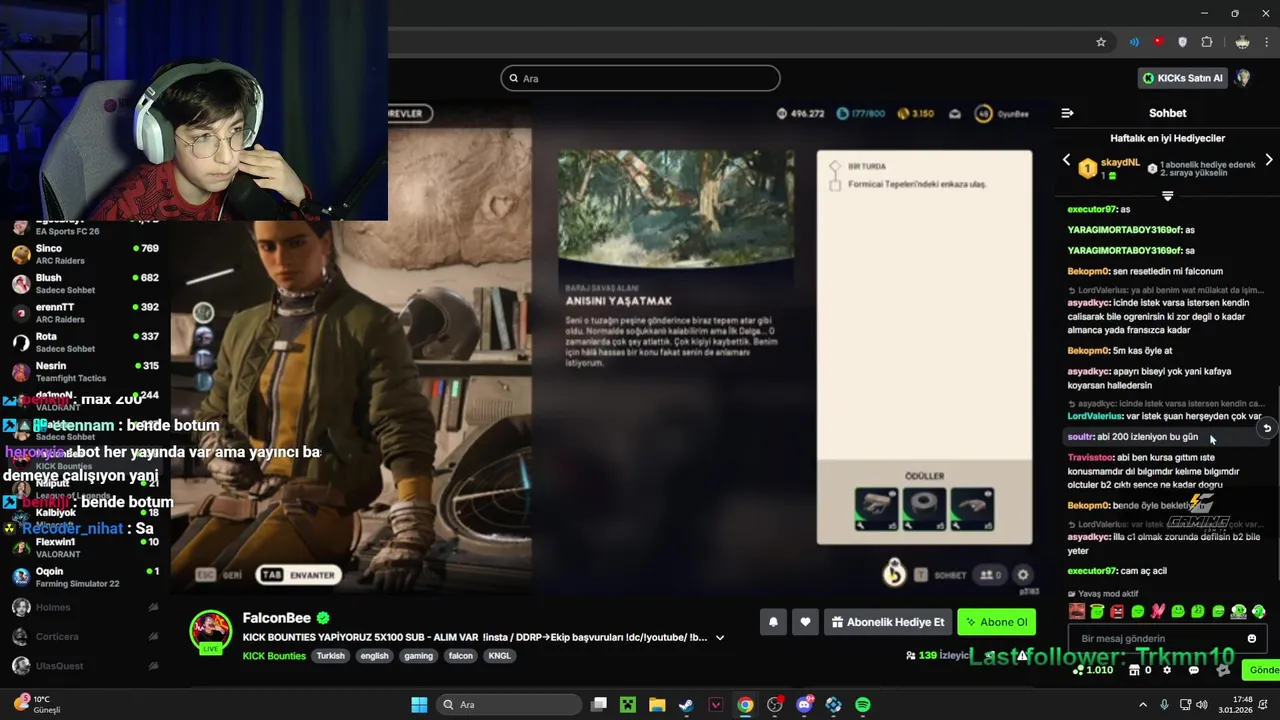Open erennTT channel in sidebar

click(x=86, y=313)
